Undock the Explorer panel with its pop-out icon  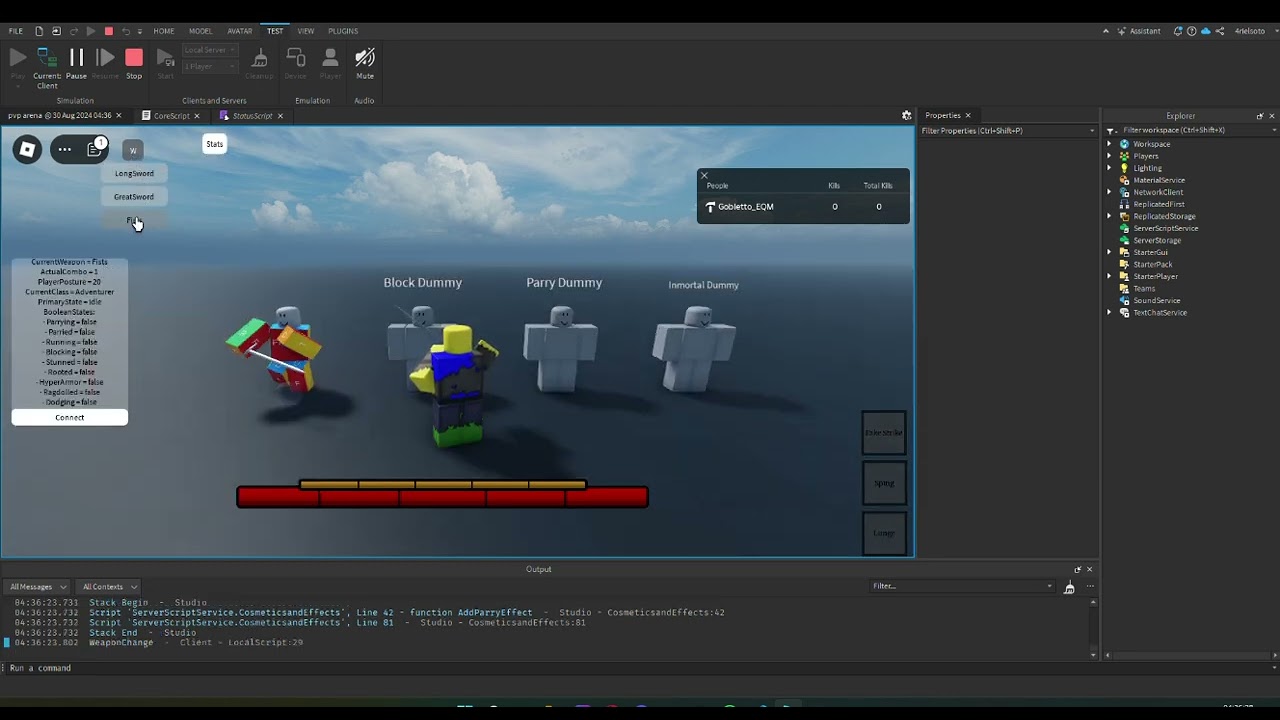point(1260,116)
